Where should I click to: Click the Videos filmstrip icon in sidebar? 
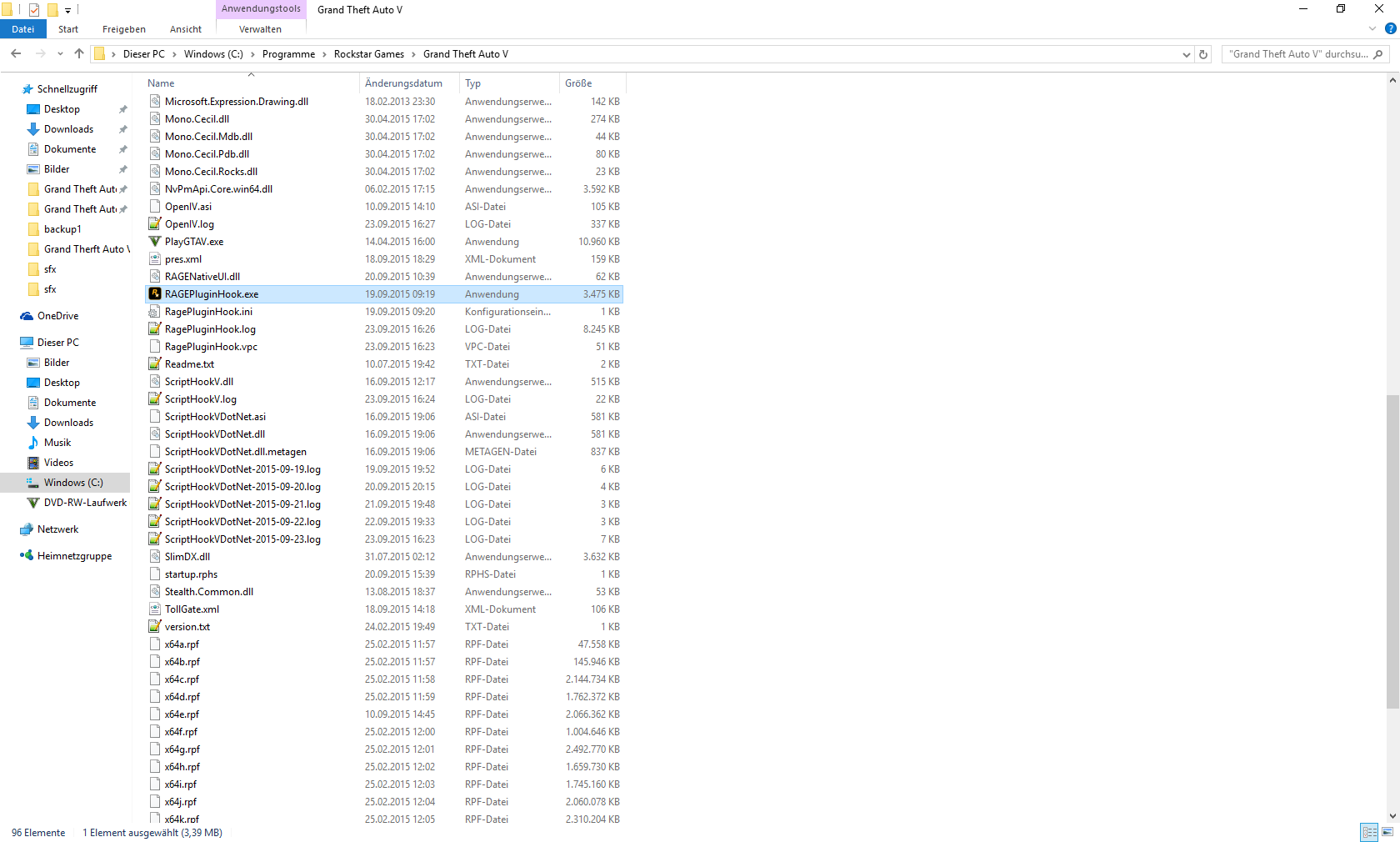coord(33,463)
